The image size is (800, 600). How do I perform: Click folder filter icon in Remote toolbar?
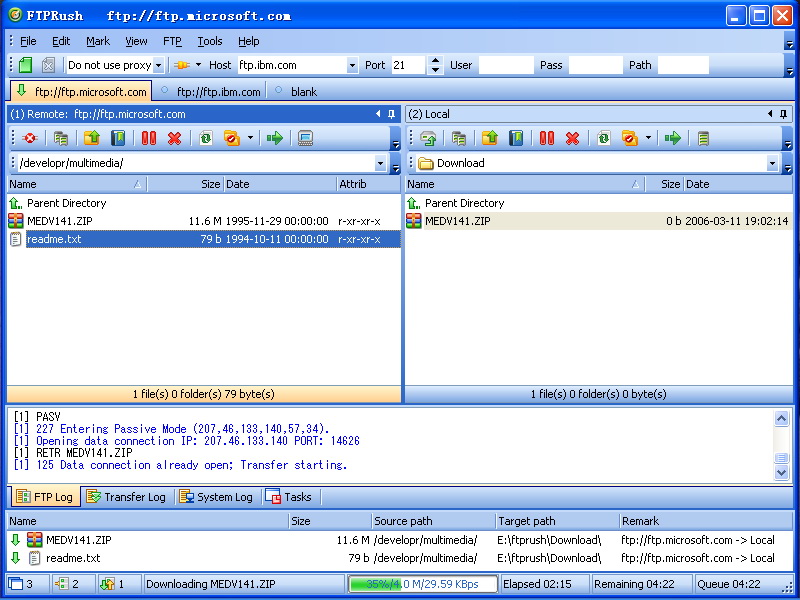(x=232, y=138)
